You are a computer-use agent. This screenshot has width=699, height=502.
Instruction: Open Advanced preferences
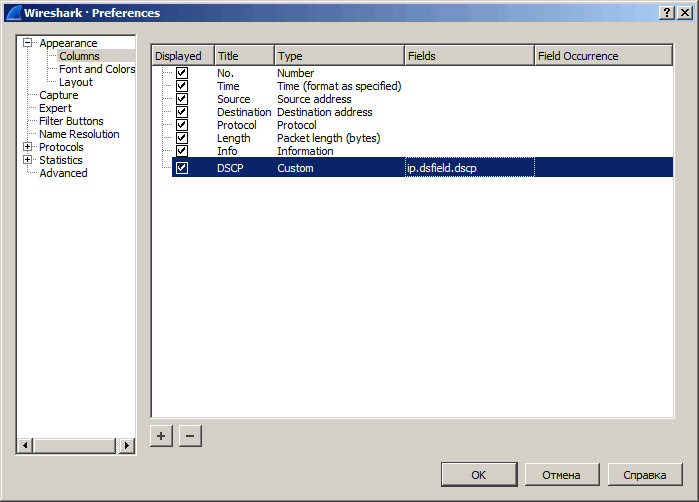pos(63,173)
